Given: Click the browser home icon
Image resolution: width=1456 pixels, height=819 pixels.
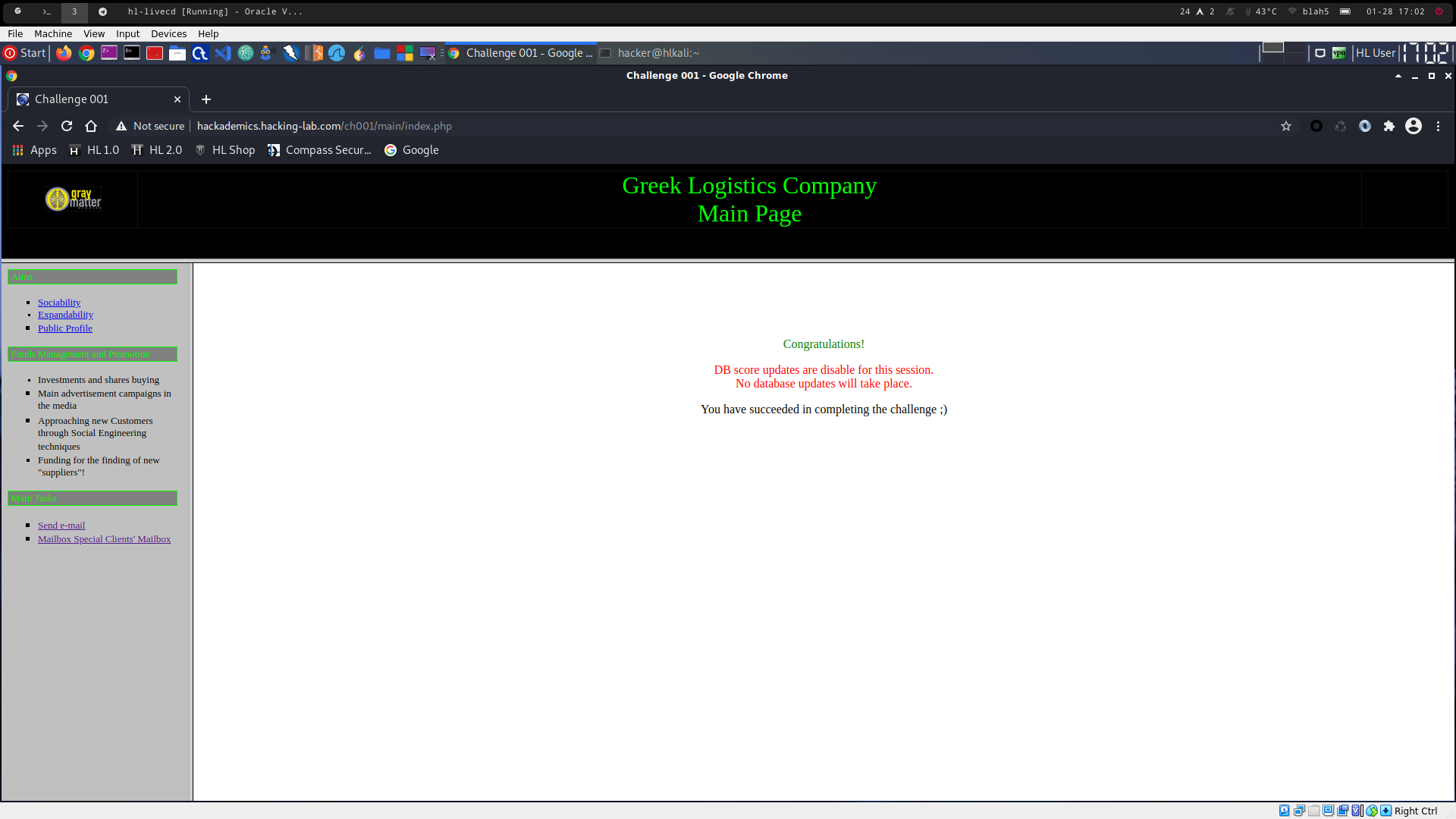Looking at the screenshot, I should coord(91,126).
